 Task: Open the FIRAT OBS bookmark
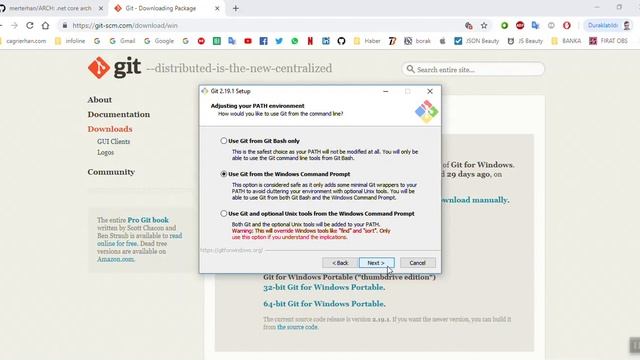pyautogui.click(x=609, y=41)
